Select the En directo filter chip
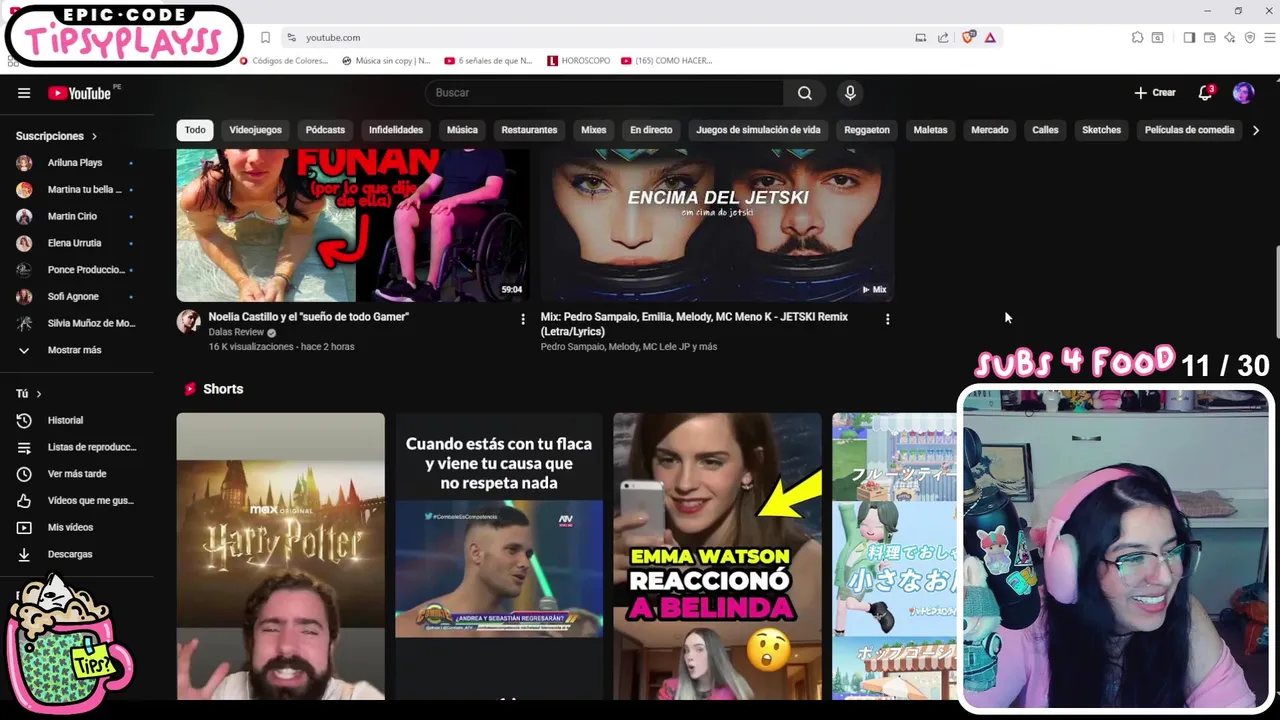 click(651, 130)
